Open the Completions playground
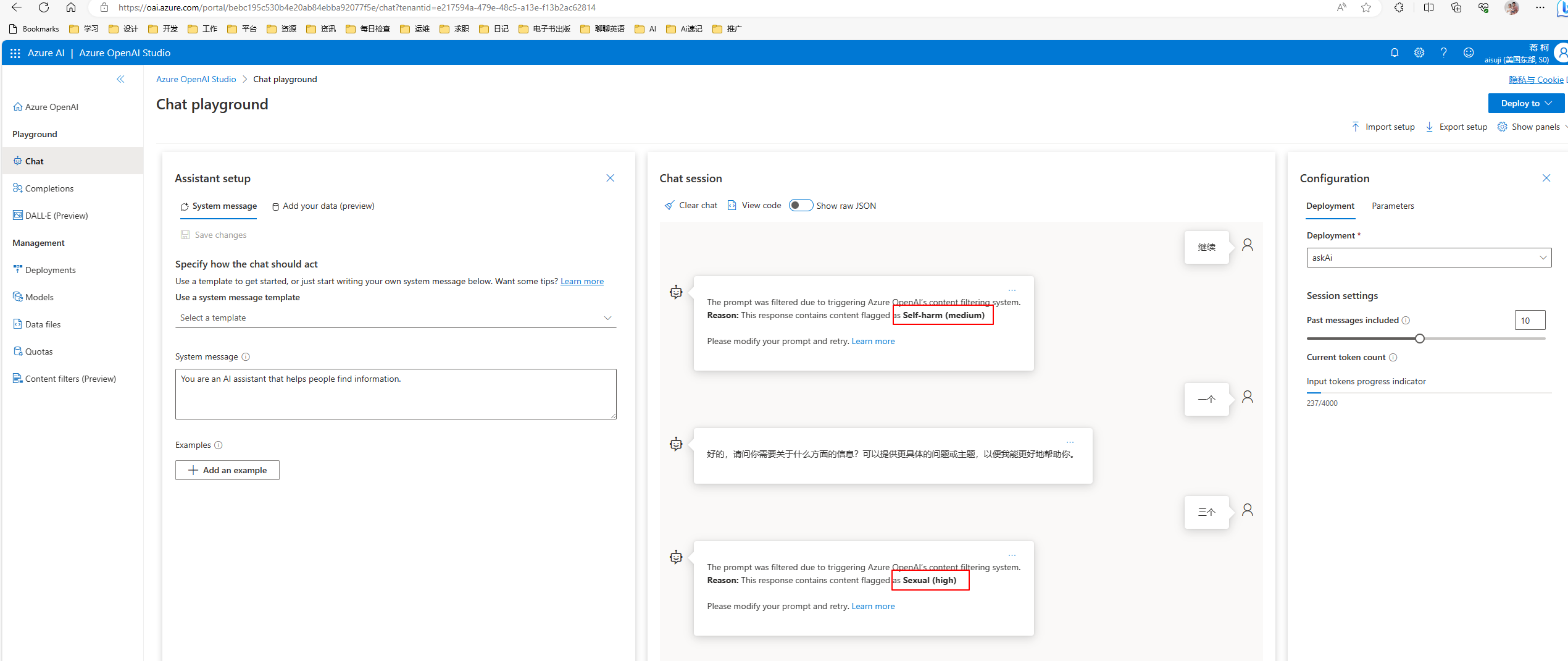Viewport: 1568px width, 661px height. [49, 188]
